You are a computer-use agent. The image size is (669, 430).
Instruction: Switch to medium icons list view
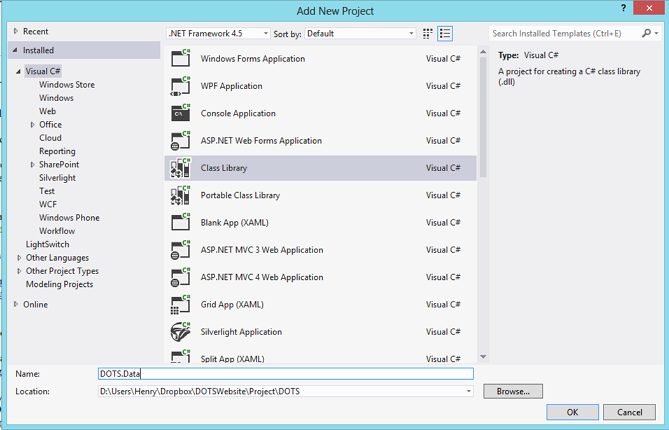tap(445, 34)
